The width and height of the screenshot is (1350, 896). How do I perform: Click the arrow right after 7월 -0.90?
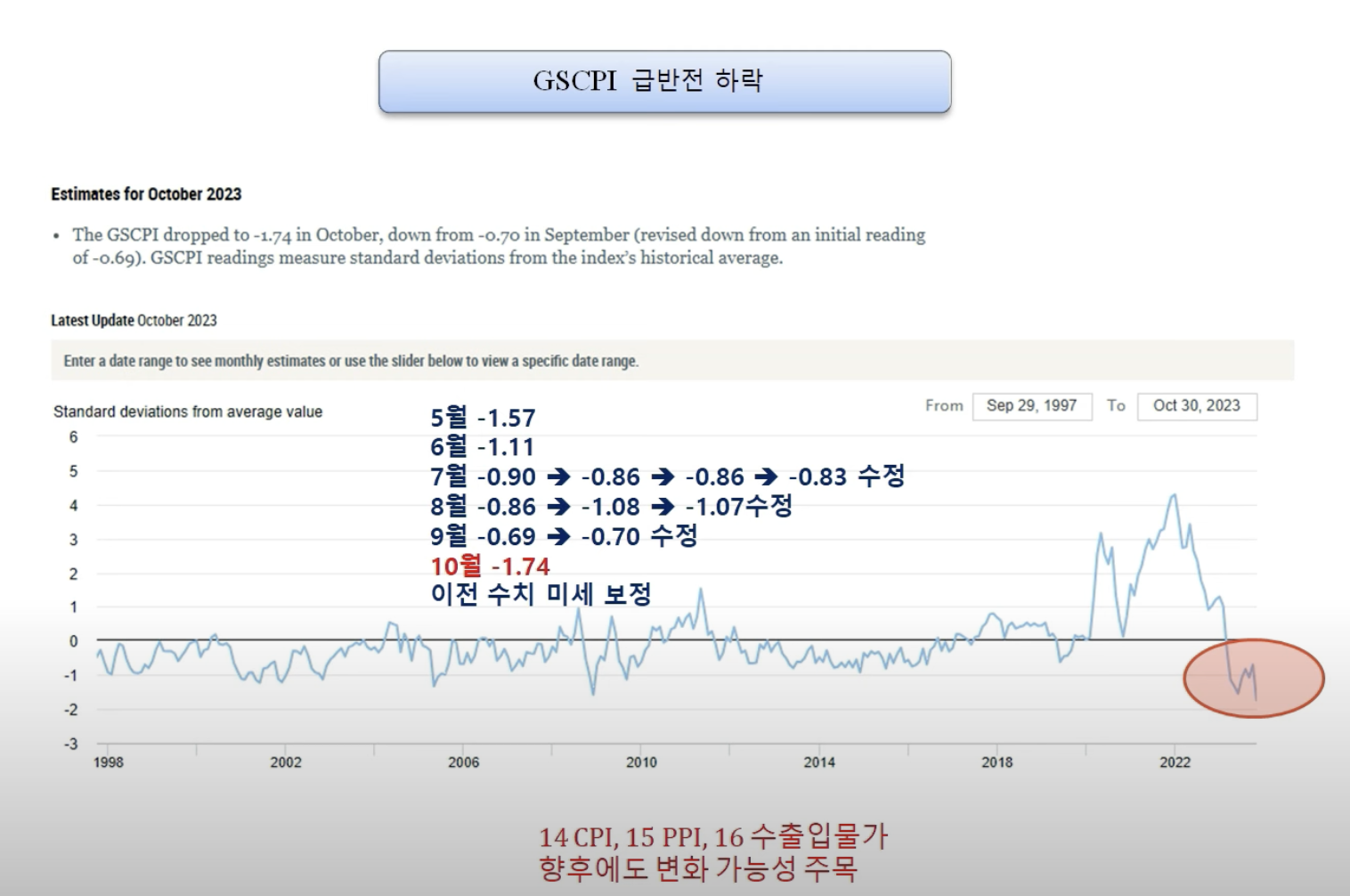pyautogui.click(x=558, y=477)
